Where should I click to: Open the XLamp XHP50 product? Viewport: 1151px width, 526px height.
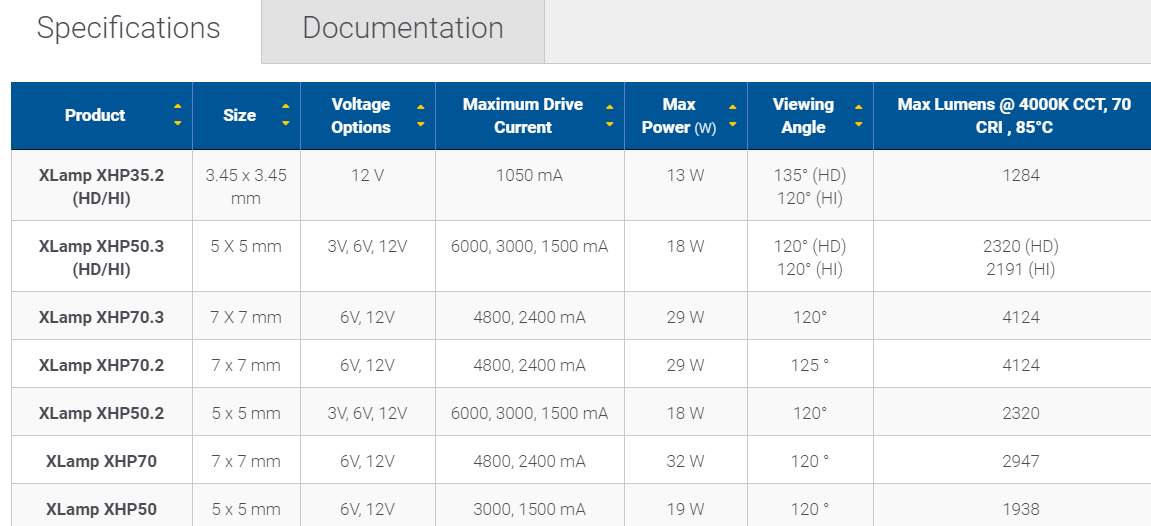pos(101,509)
